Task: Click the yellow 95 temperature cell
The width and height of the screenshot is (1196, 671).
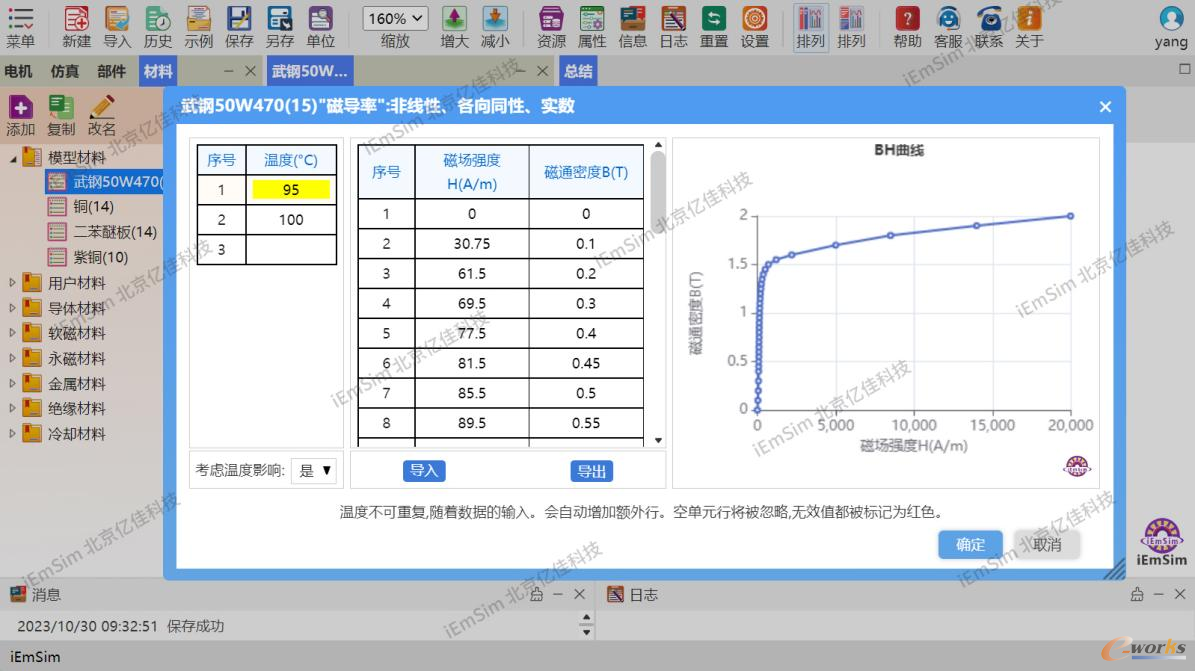Action: point(291,190)
